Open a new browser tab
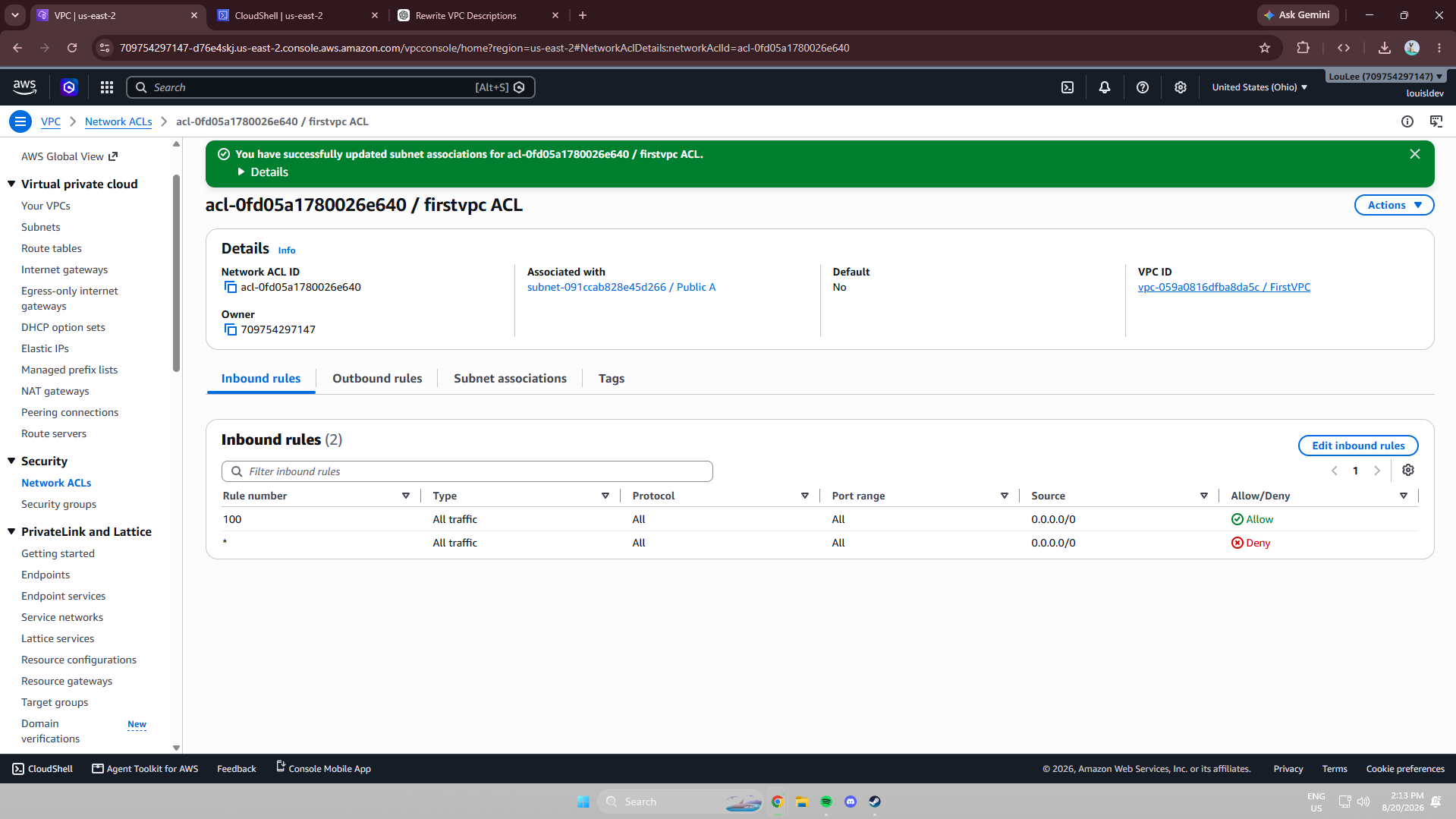 pos(583,15)
